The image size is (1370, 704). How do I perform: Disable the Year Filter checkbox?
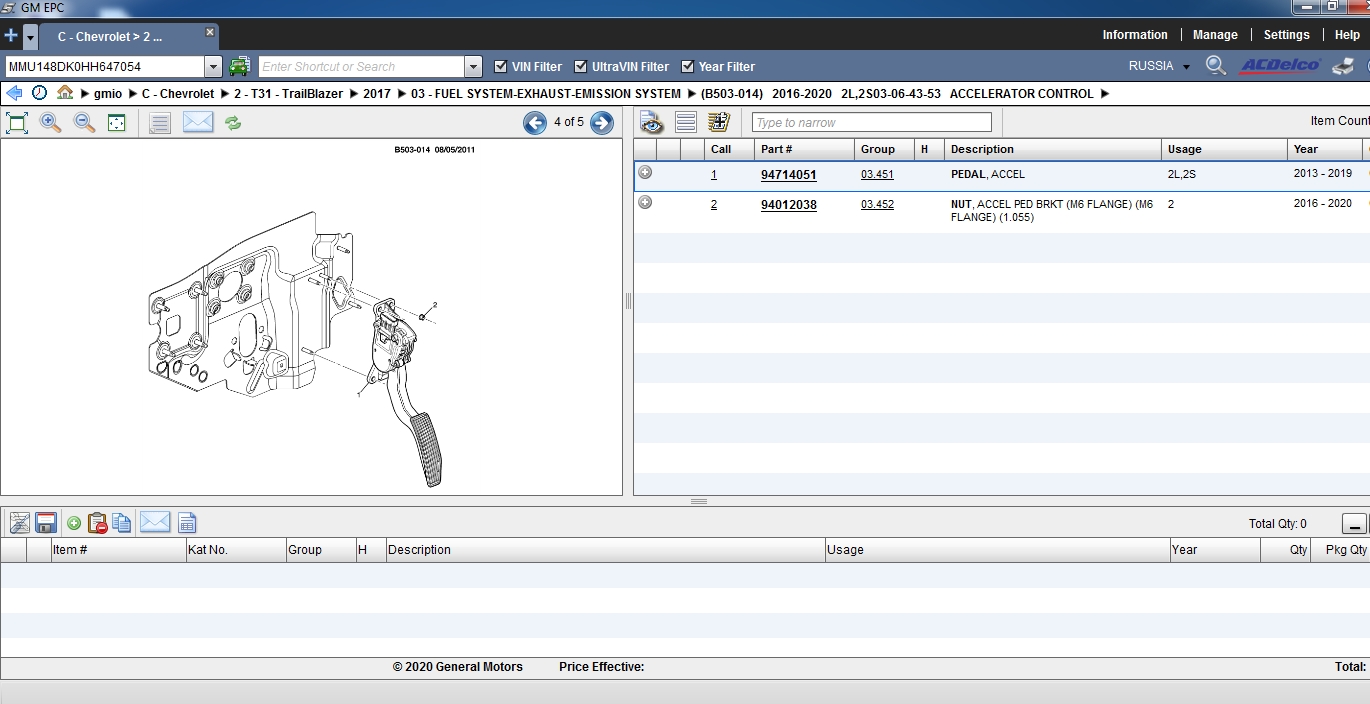pyautogui.click(x=688, y=67)
